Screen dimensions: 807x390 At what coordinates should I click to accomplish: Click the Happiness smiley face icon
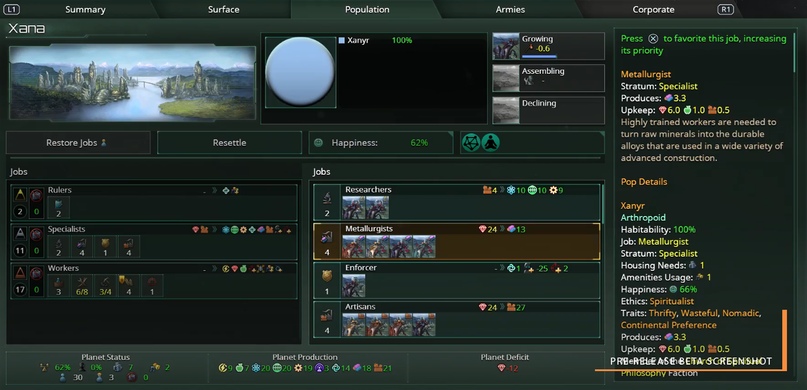pyautogui.click(x=318, y=143)
